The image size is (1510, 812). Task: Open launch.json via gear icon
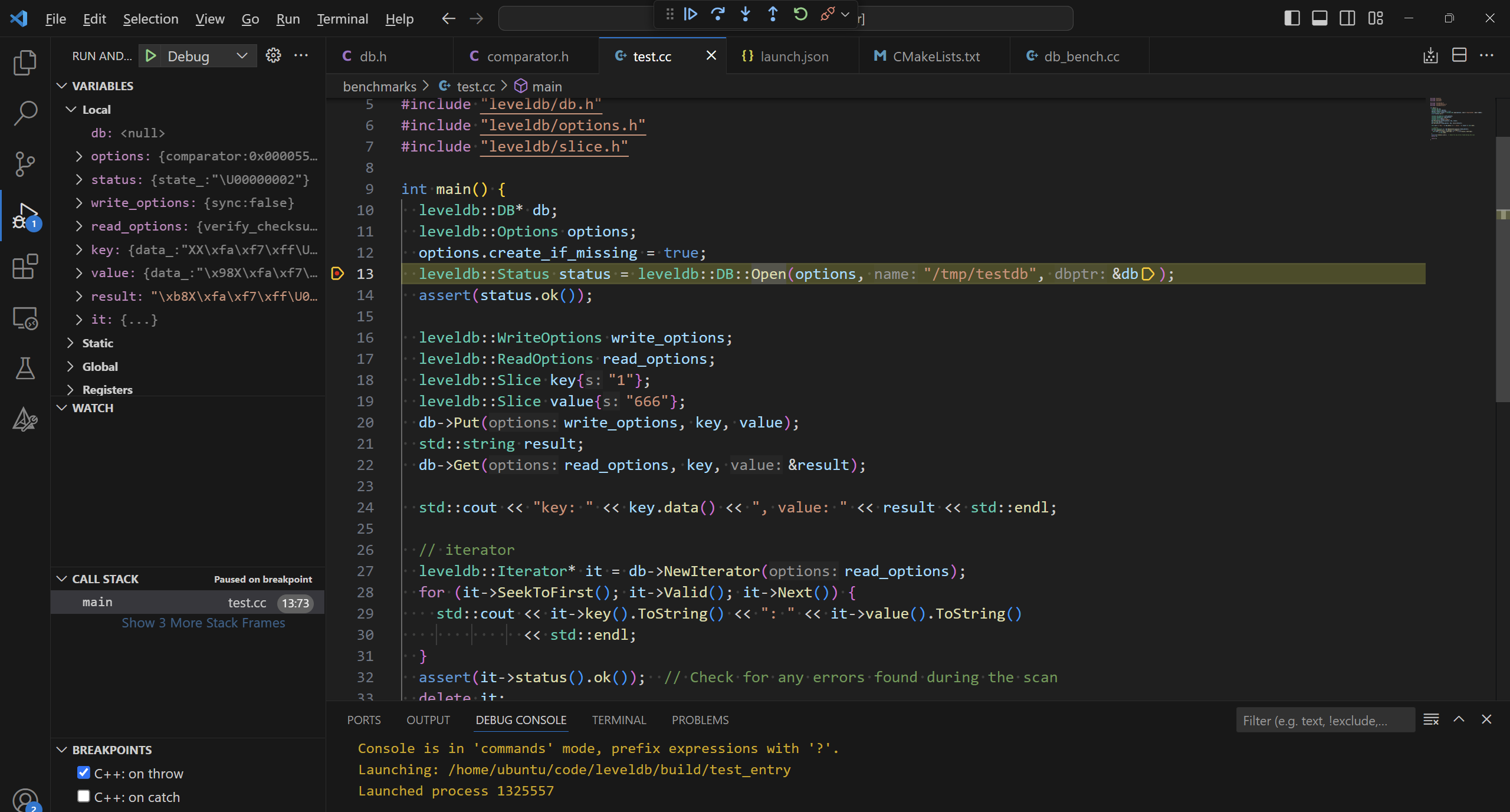click(x=273, y=56)
